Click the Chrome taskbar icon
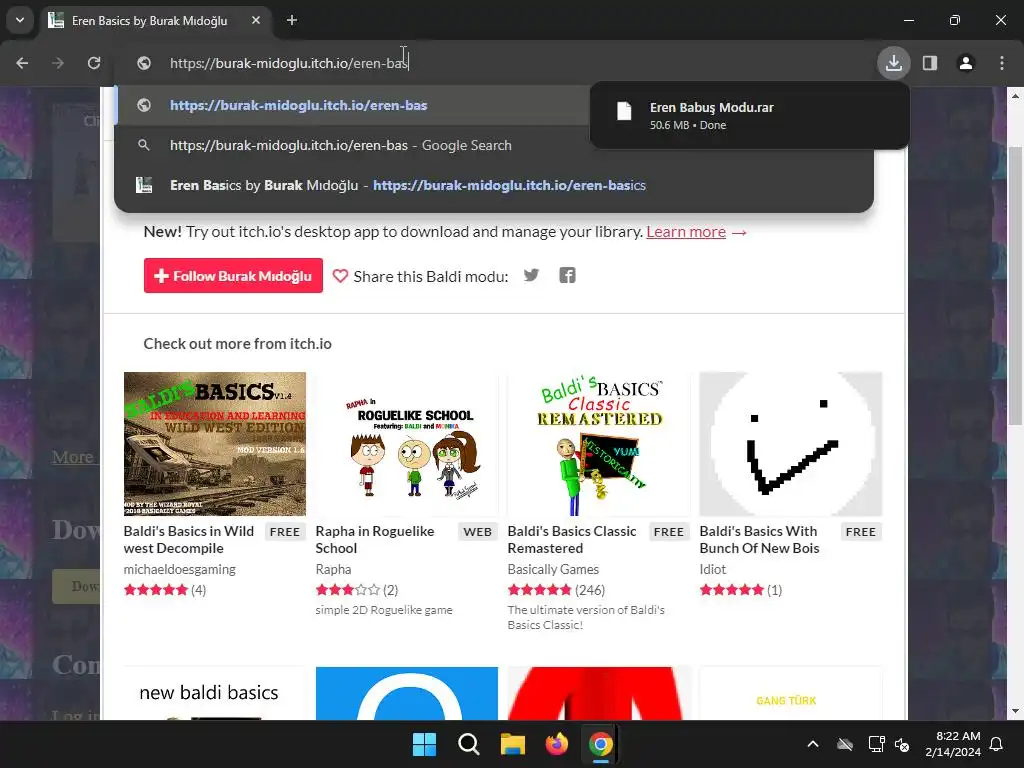1024x768 pixels. [x=601, y=744]
